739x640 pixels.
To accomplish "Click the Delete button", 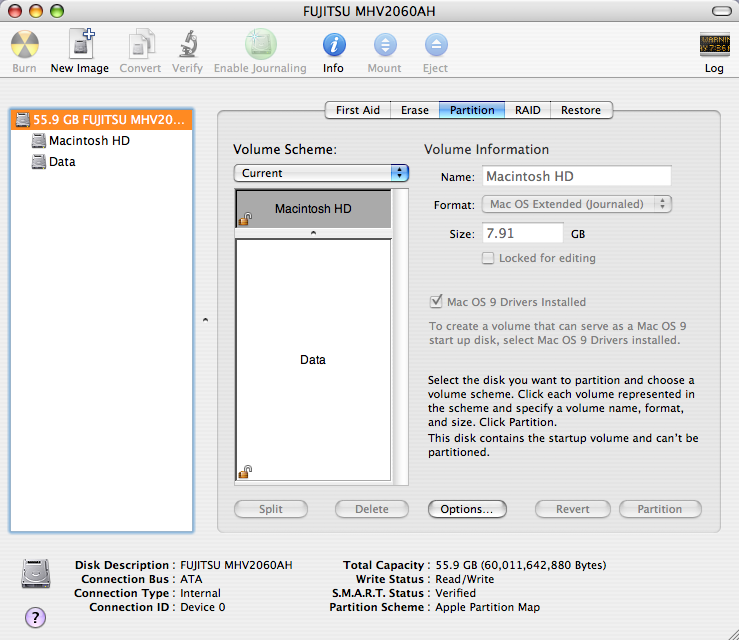I will (372, 509).
